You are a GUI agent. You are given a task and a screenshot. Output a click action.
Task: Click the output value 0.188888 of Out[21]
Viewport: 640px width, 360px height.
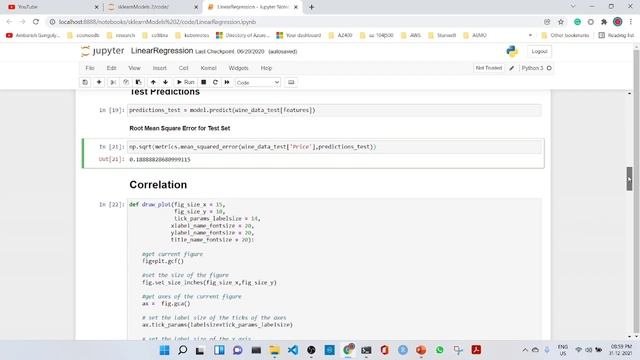pos(160,160)
